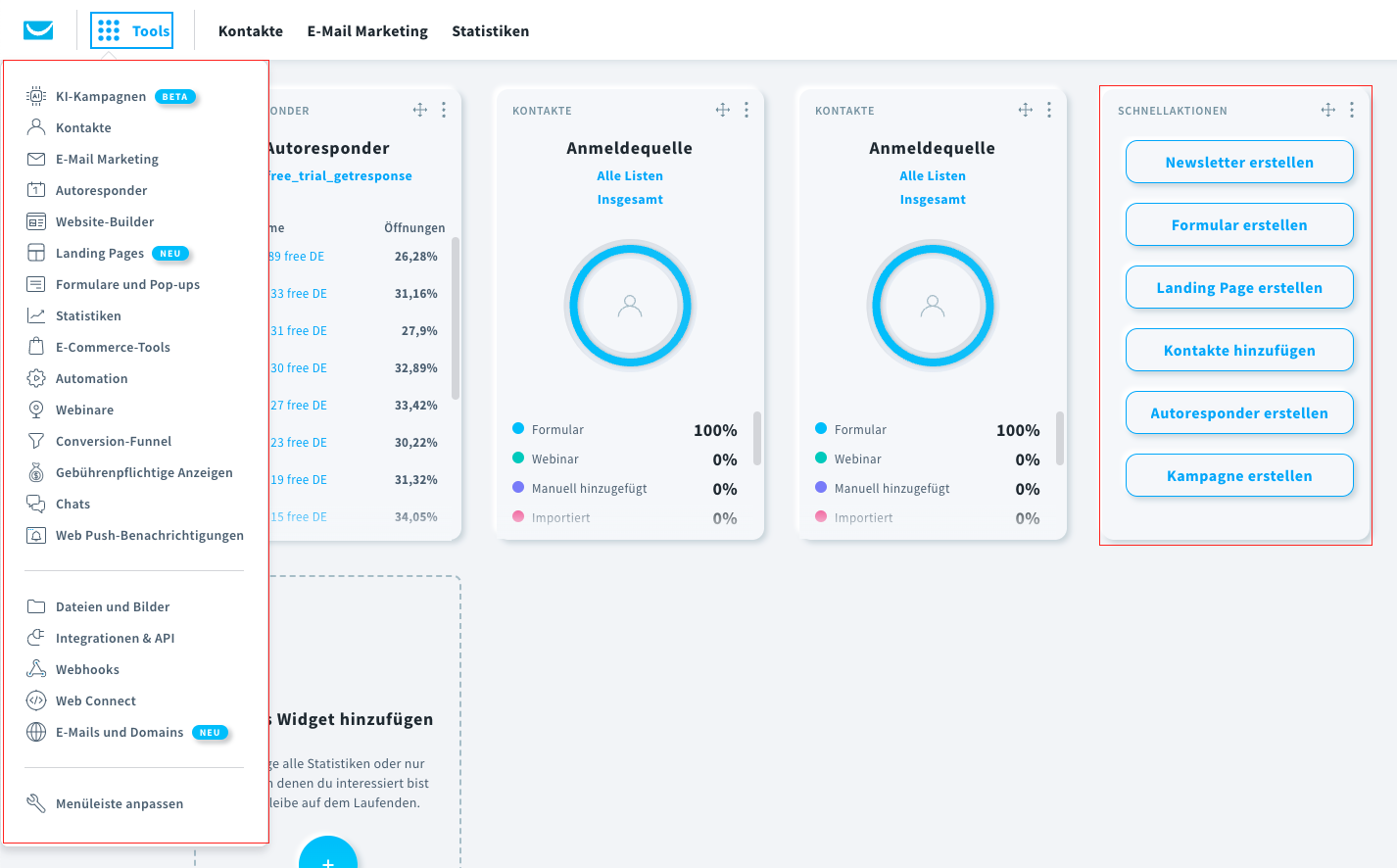This screenshot has height=868, width=1397.
Task: Click the E-Mails und Domains globe icon
Action: coord(36,732)
